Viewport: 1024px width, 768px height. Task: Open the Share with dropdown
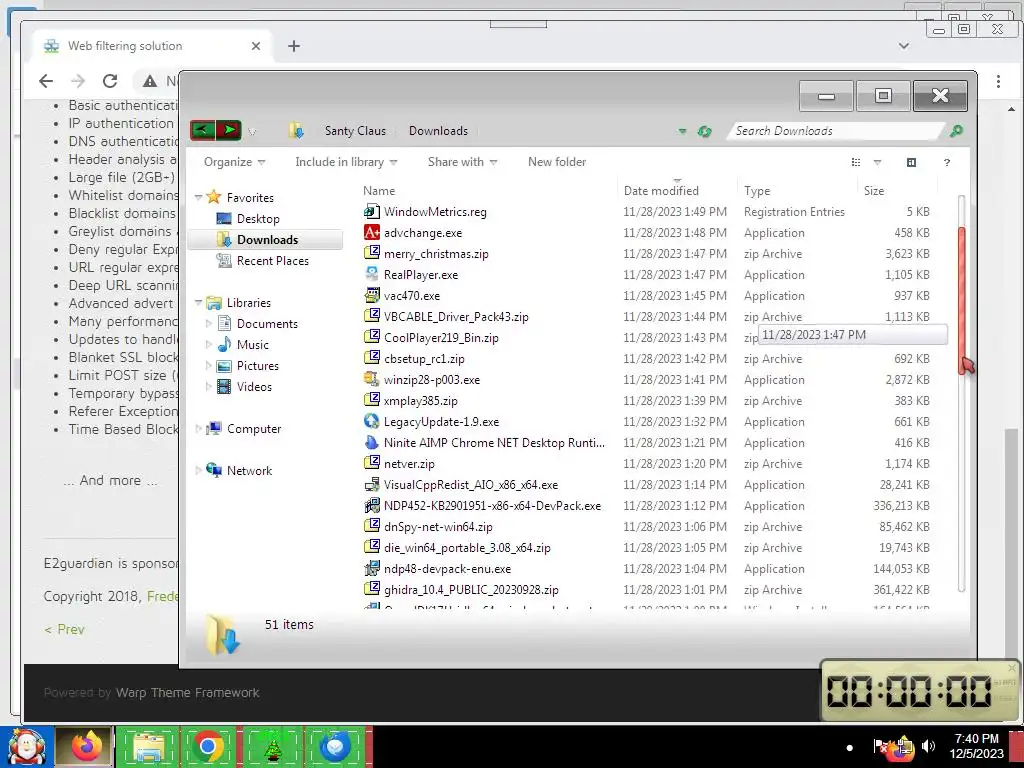tap(462, 162)
